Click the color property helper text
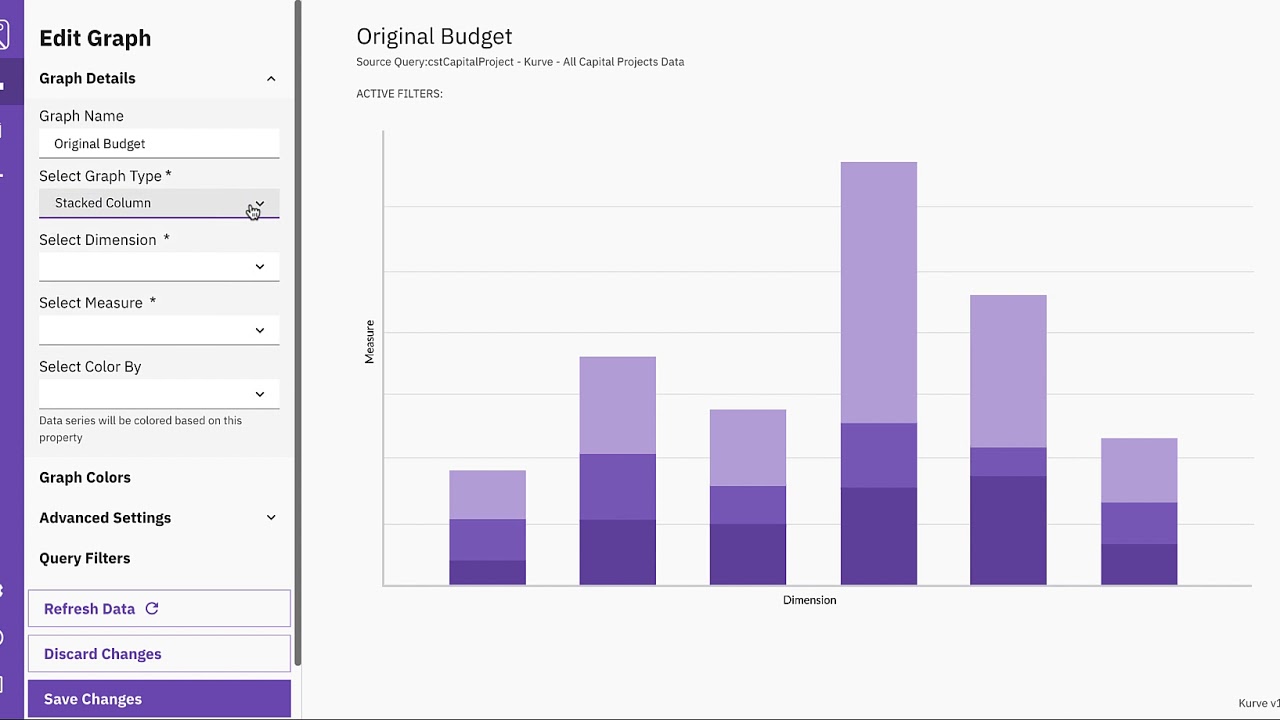Image resolution: width=1280 pixels, height=720 pixels. point(140,429)
